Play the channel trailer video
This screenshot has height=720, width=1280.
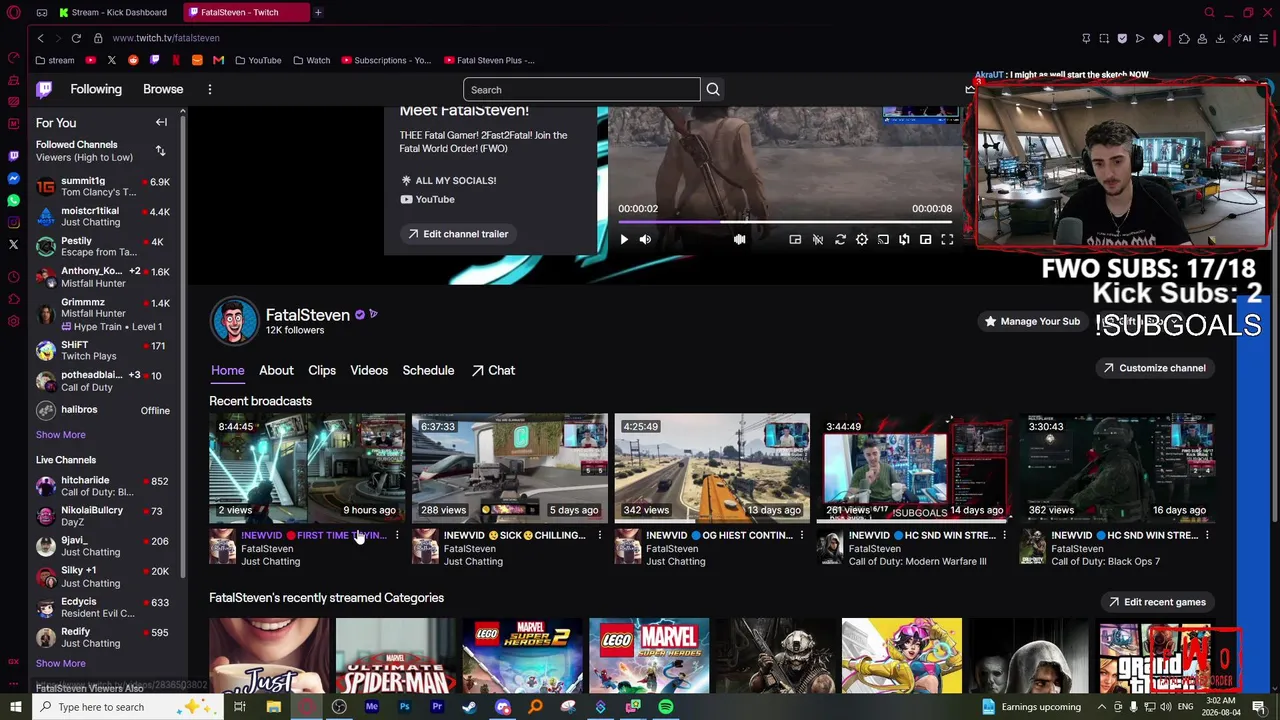[x=624, y=239]
